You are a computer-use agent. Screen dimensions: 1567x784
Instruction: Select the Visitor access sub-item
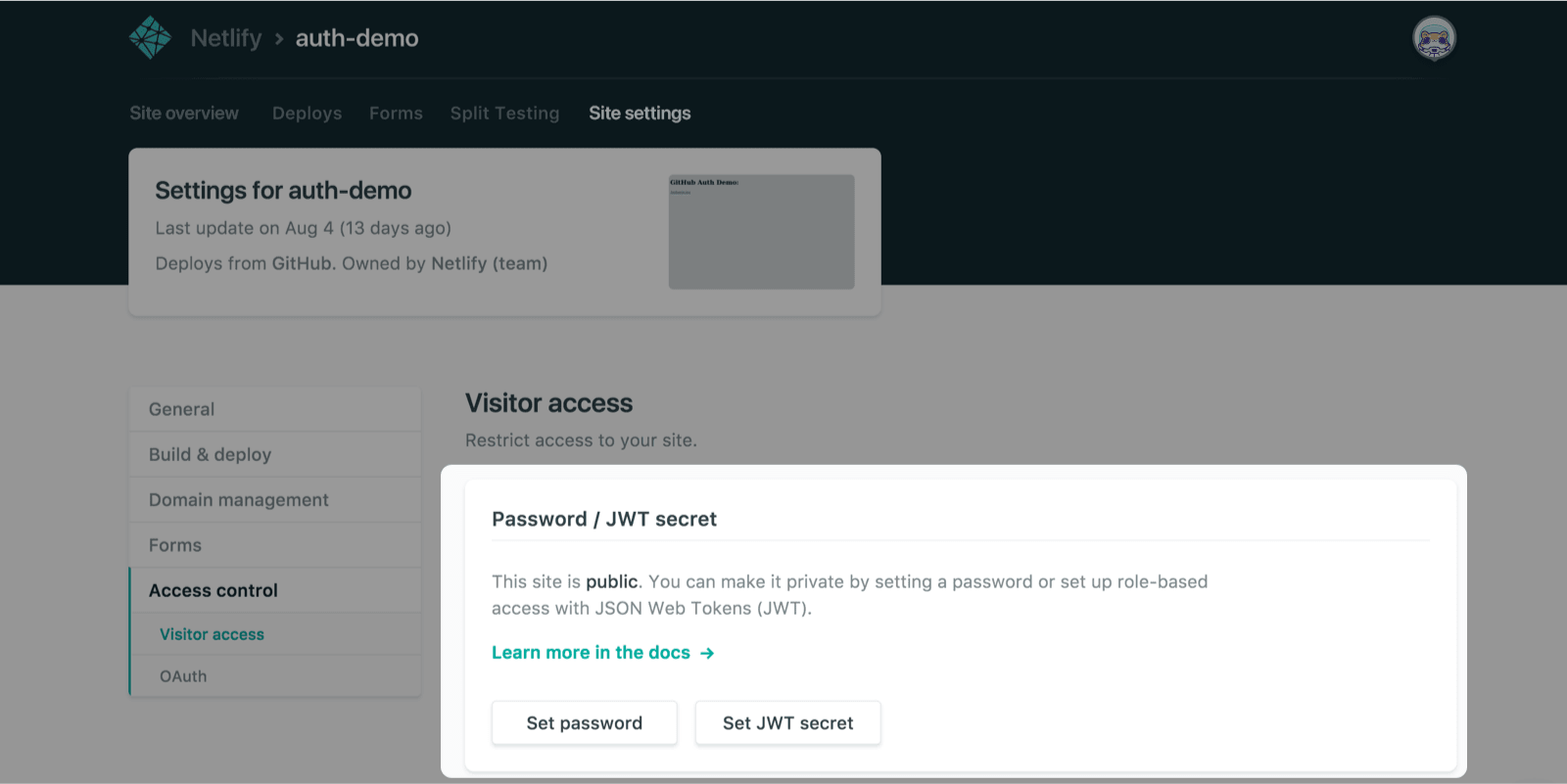pyautogui.click(x=212, y=634)
